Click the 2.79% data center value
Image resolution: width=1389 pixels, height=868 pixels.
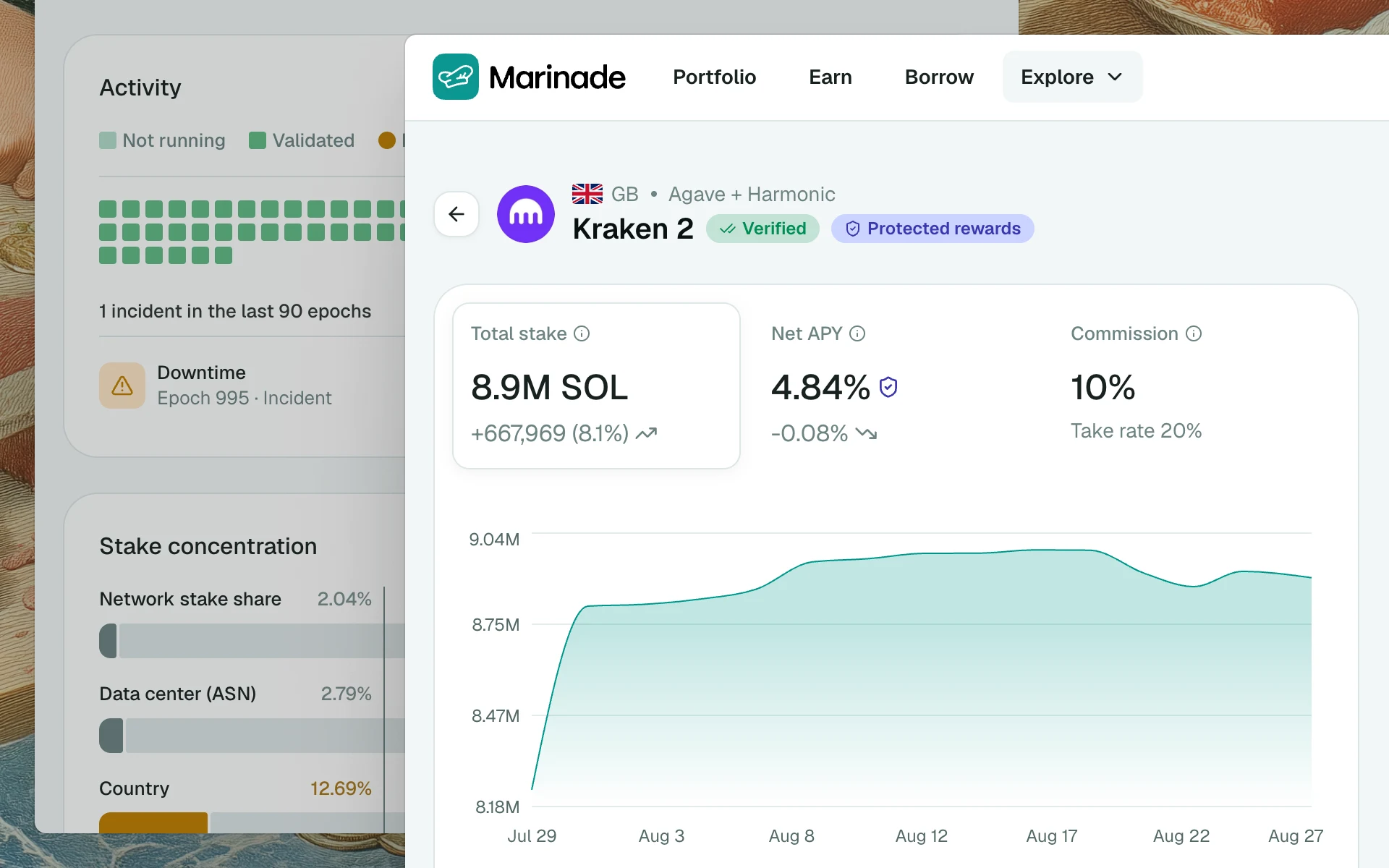(x=347, y=694)
